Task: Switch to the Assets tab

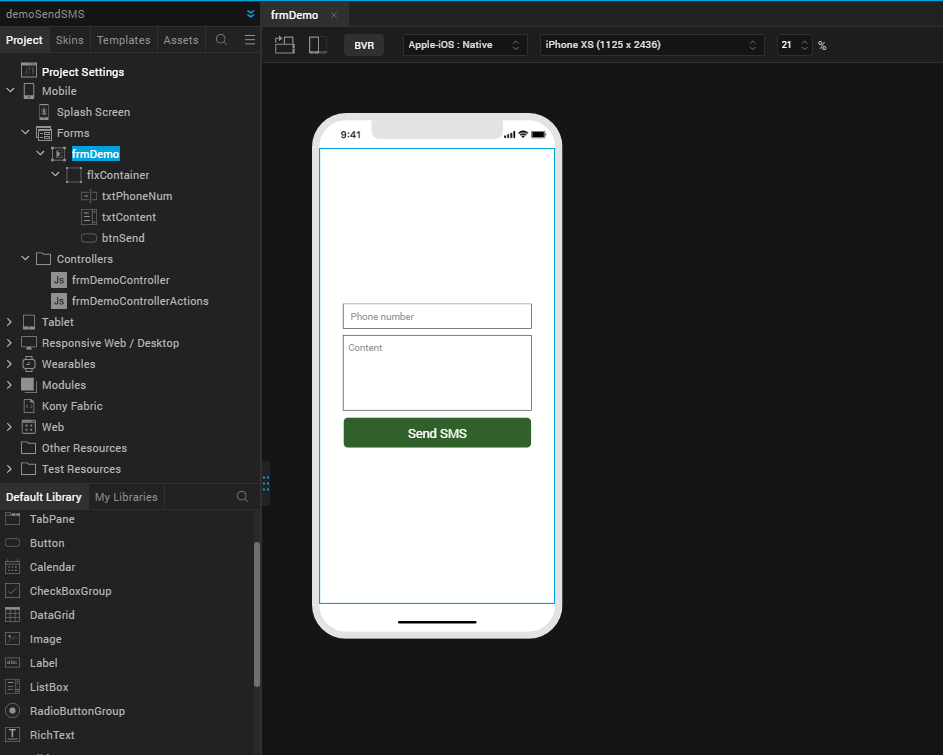Action: click(180, 40)
